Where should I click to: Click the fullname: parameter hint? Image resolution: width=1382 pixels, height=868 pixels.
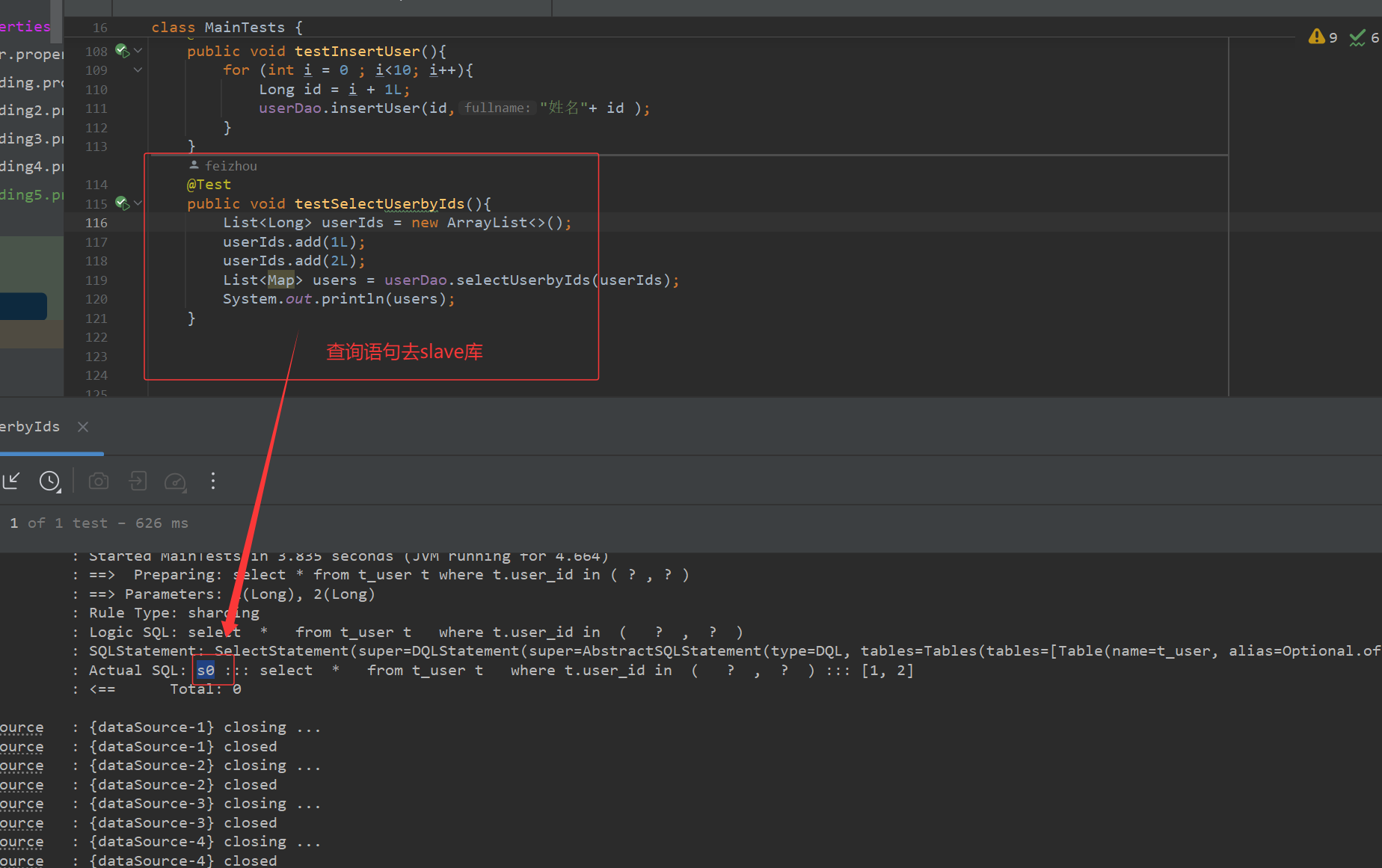click(x=497, y=108)
